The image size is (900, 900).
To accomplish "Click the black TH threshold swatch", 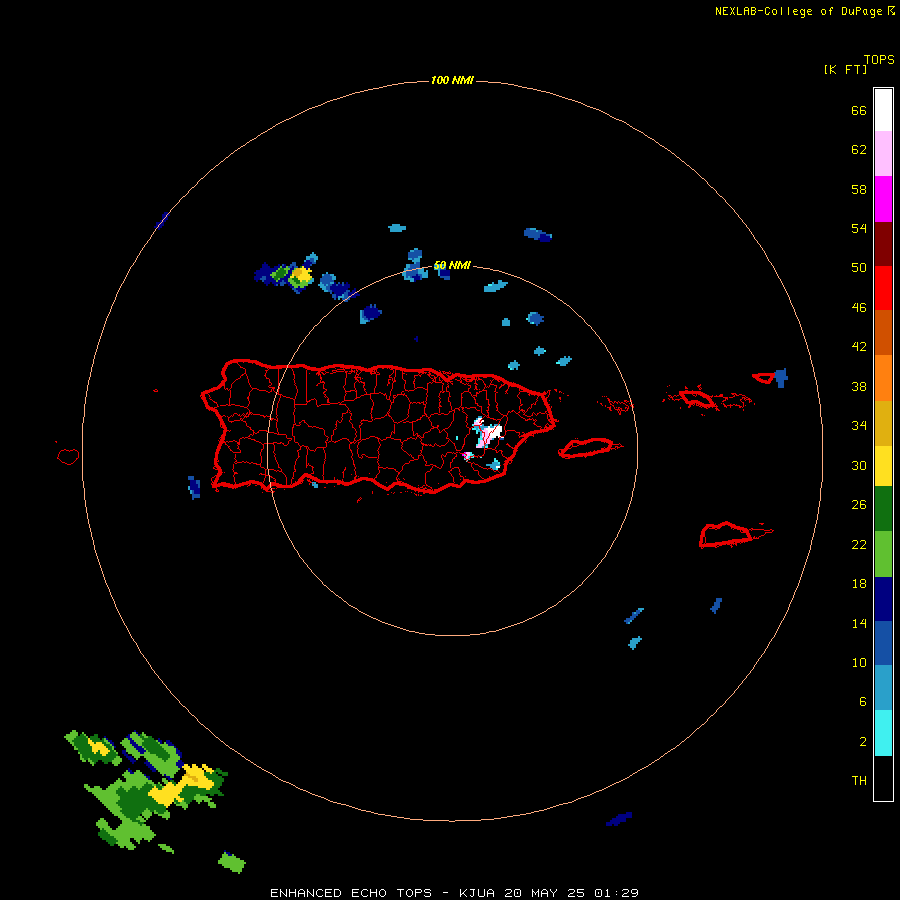I will (883, 778).
